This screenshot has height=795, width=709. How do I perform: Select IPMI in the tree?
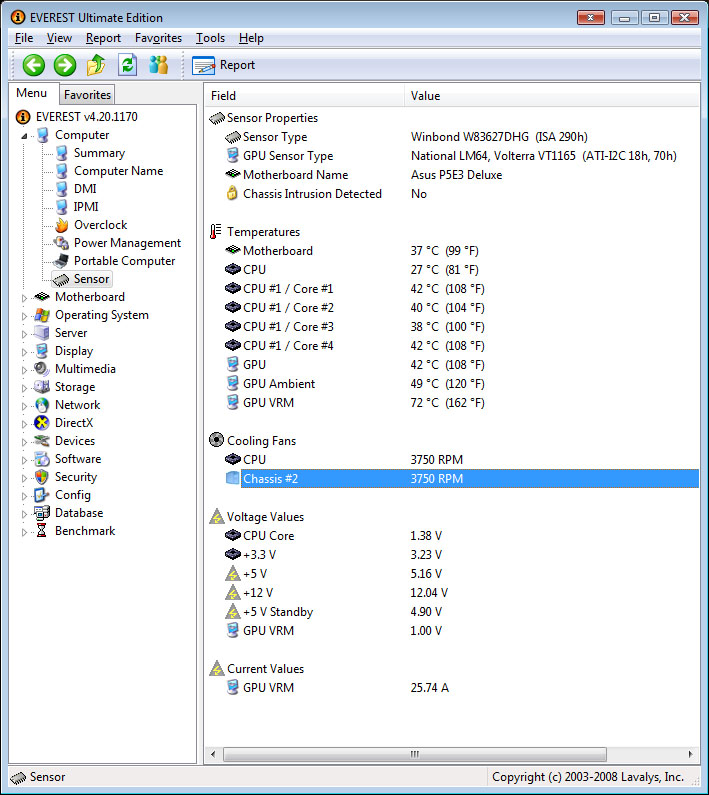coord(86,207)
